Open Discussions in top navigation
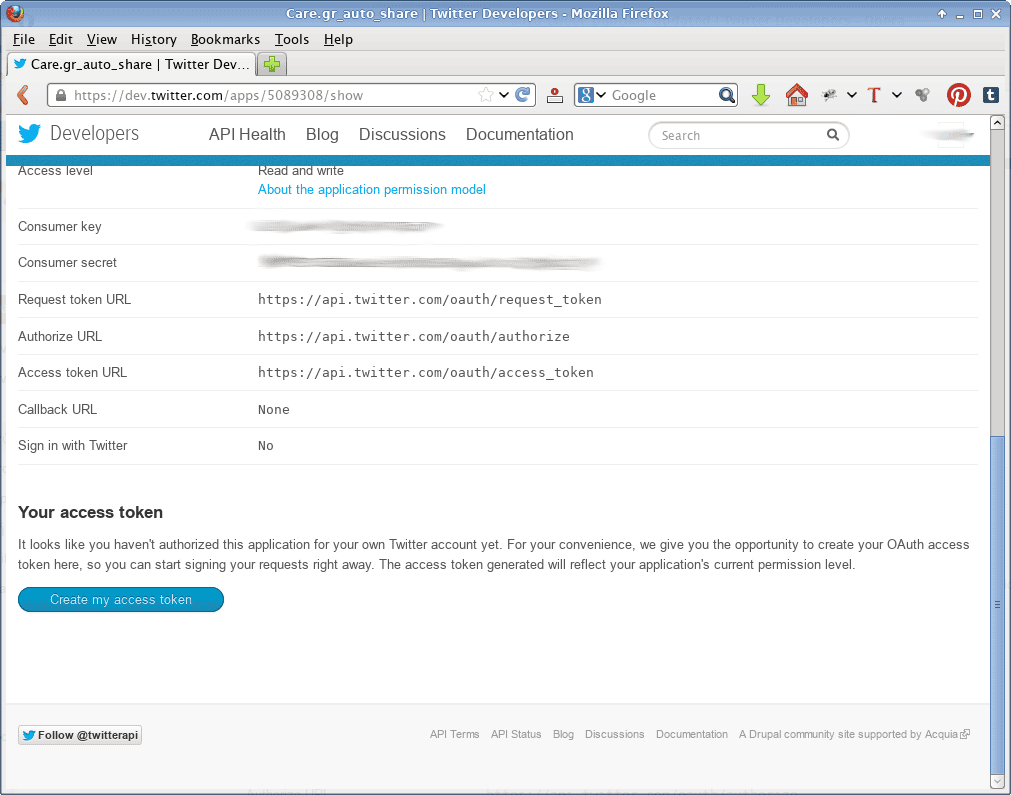The image size is (1011, 795). coord(402,134)
